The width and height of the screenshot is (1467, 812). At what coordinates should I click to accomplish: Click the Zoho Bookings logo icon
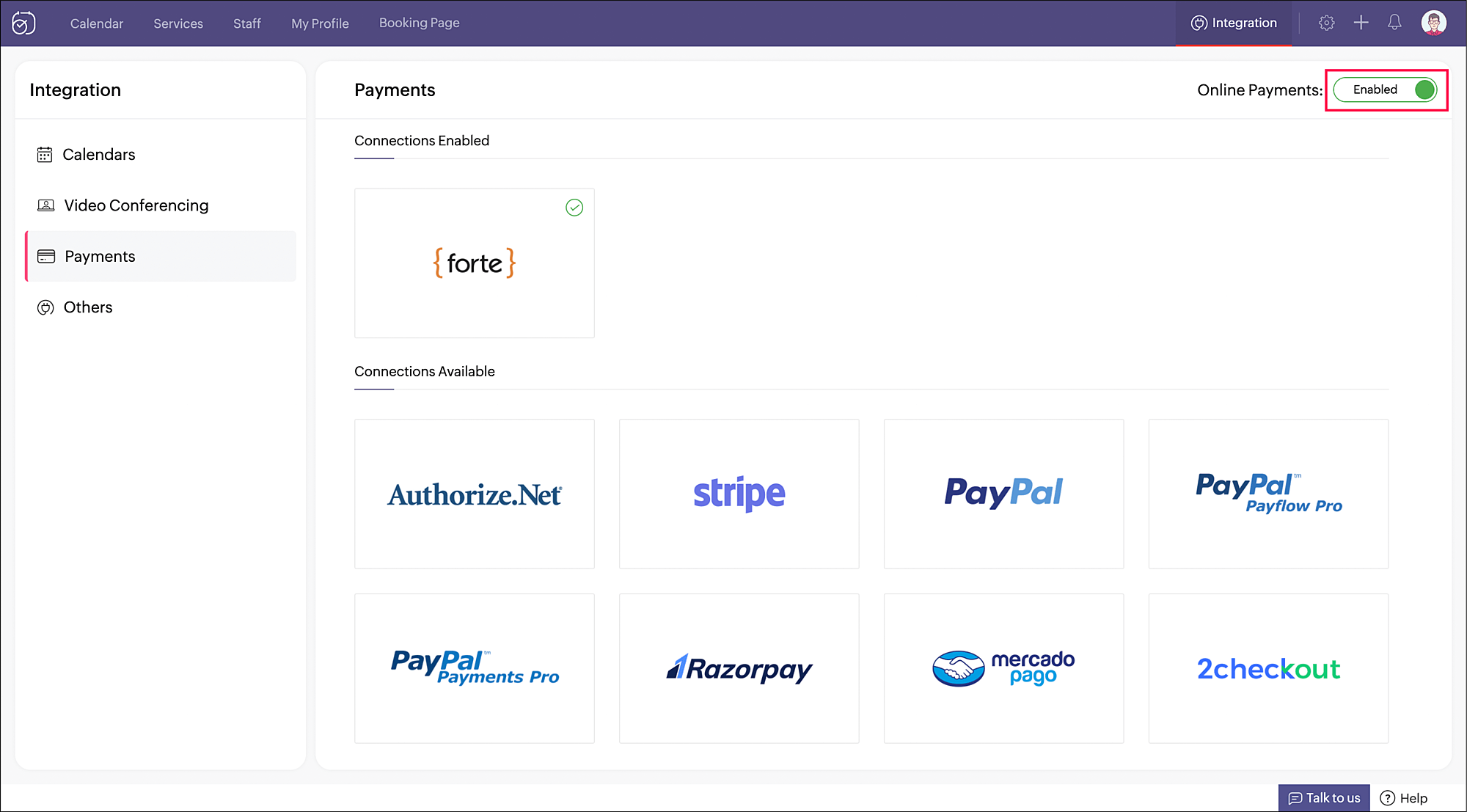point(23,23)
